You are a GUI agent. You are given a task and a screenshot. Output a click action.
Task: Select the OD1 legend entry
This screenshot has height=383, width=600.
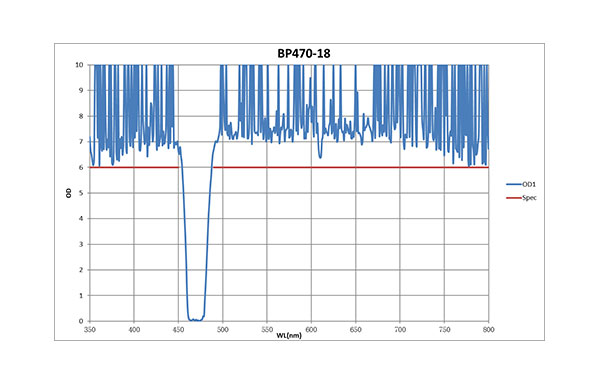pos(521,184)
